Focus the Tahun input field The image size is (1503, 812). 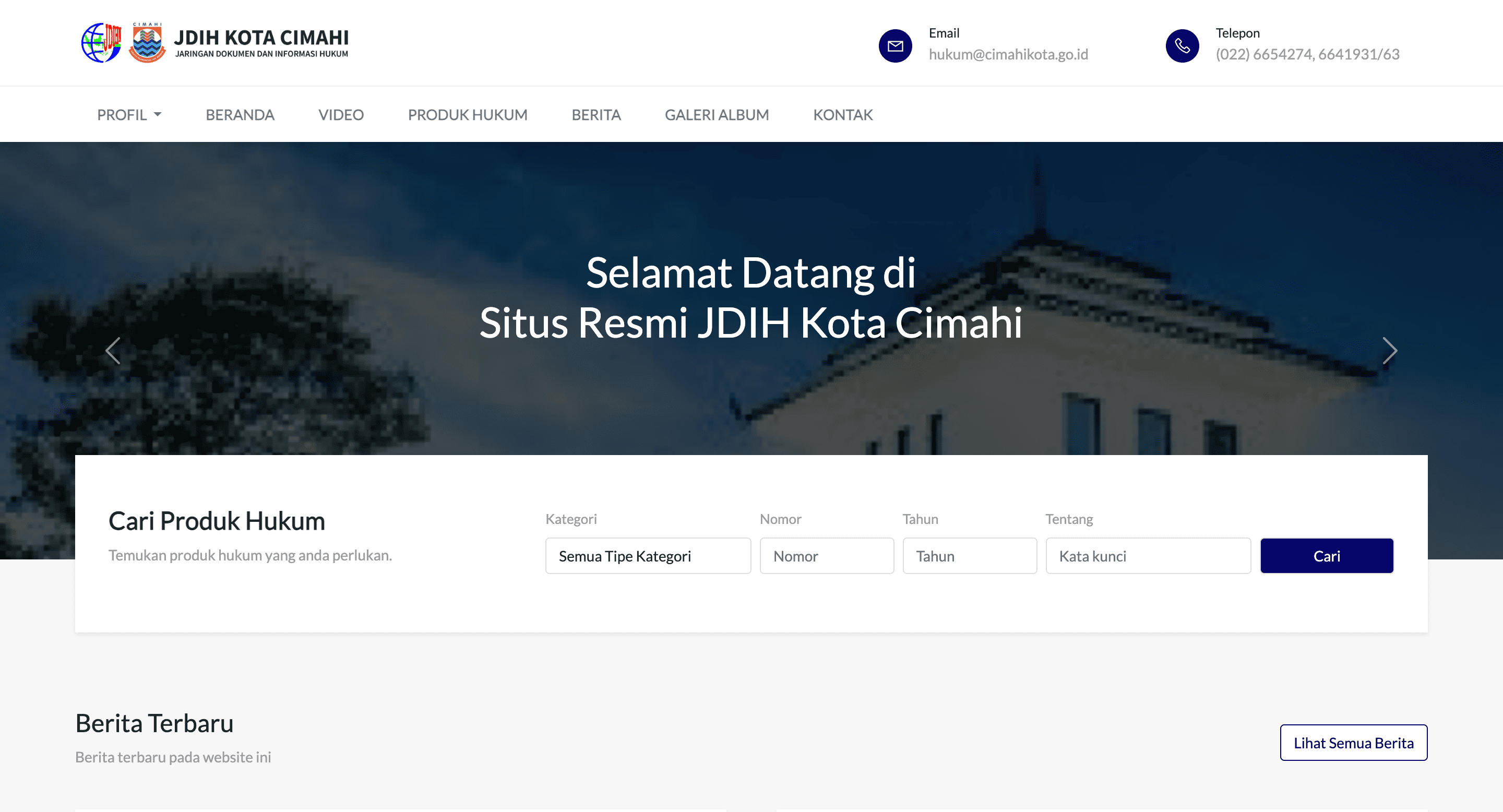click(970, 556)
